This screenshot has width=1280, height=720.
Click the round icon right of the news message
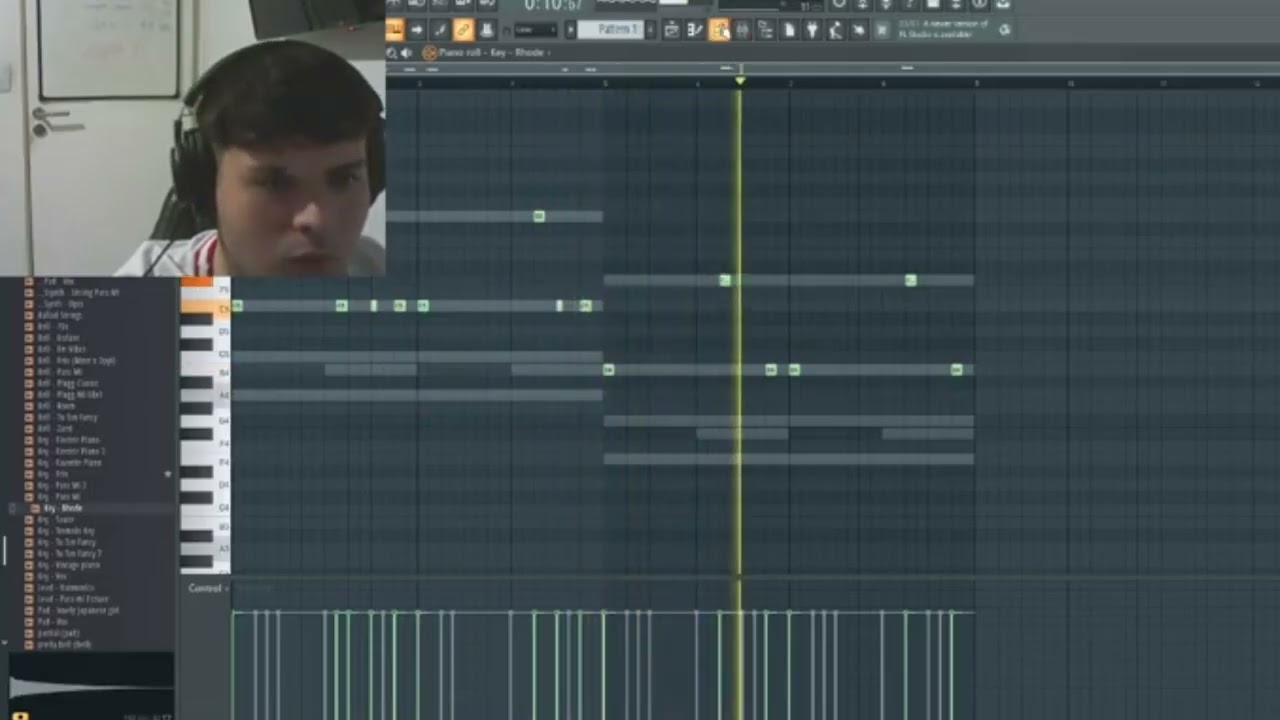[x=1005, y=30]
